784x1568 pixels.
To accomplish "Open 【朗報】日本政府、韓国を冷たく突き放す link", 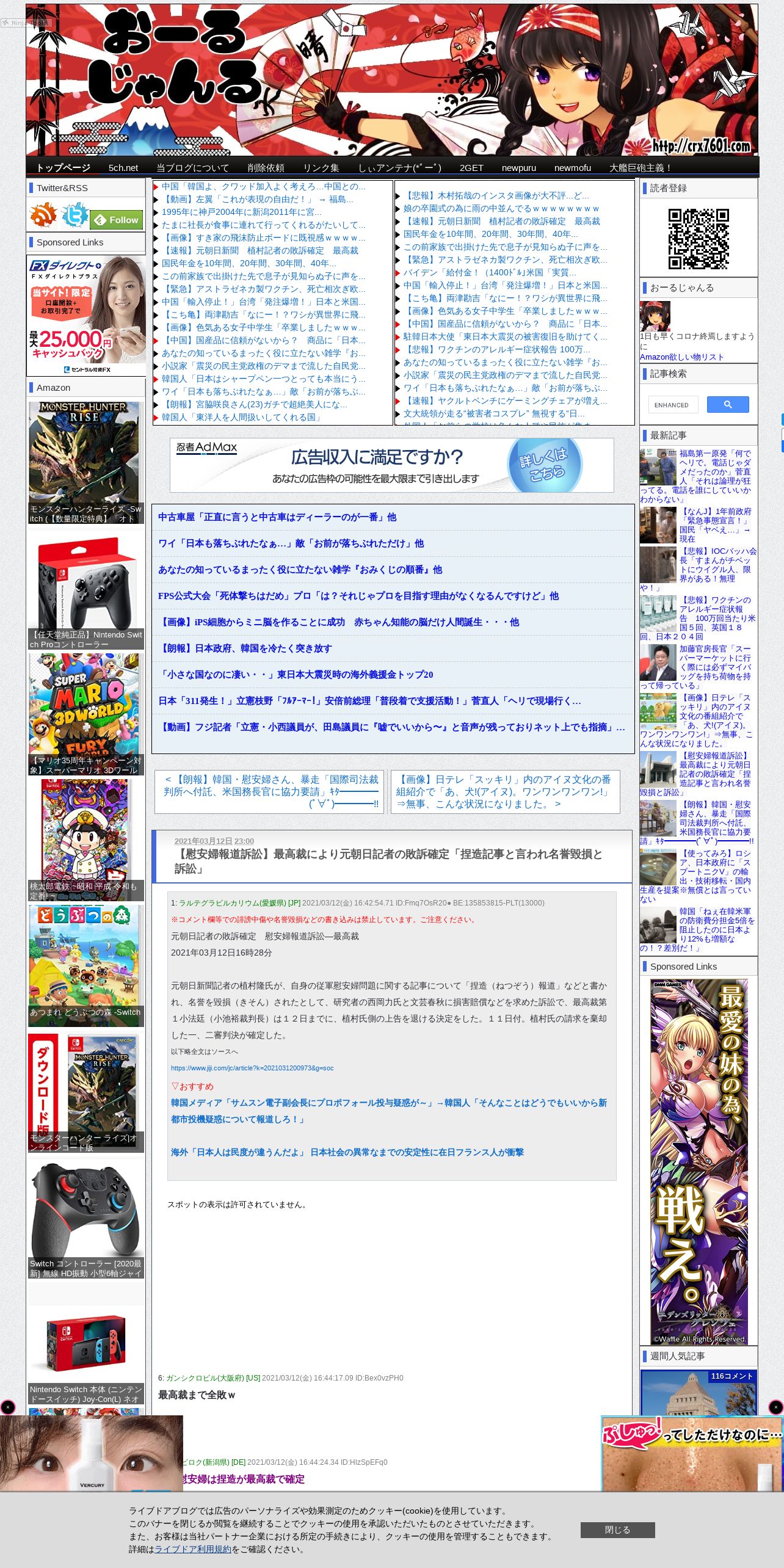I will pyautogui.click(x=245, y=648).
